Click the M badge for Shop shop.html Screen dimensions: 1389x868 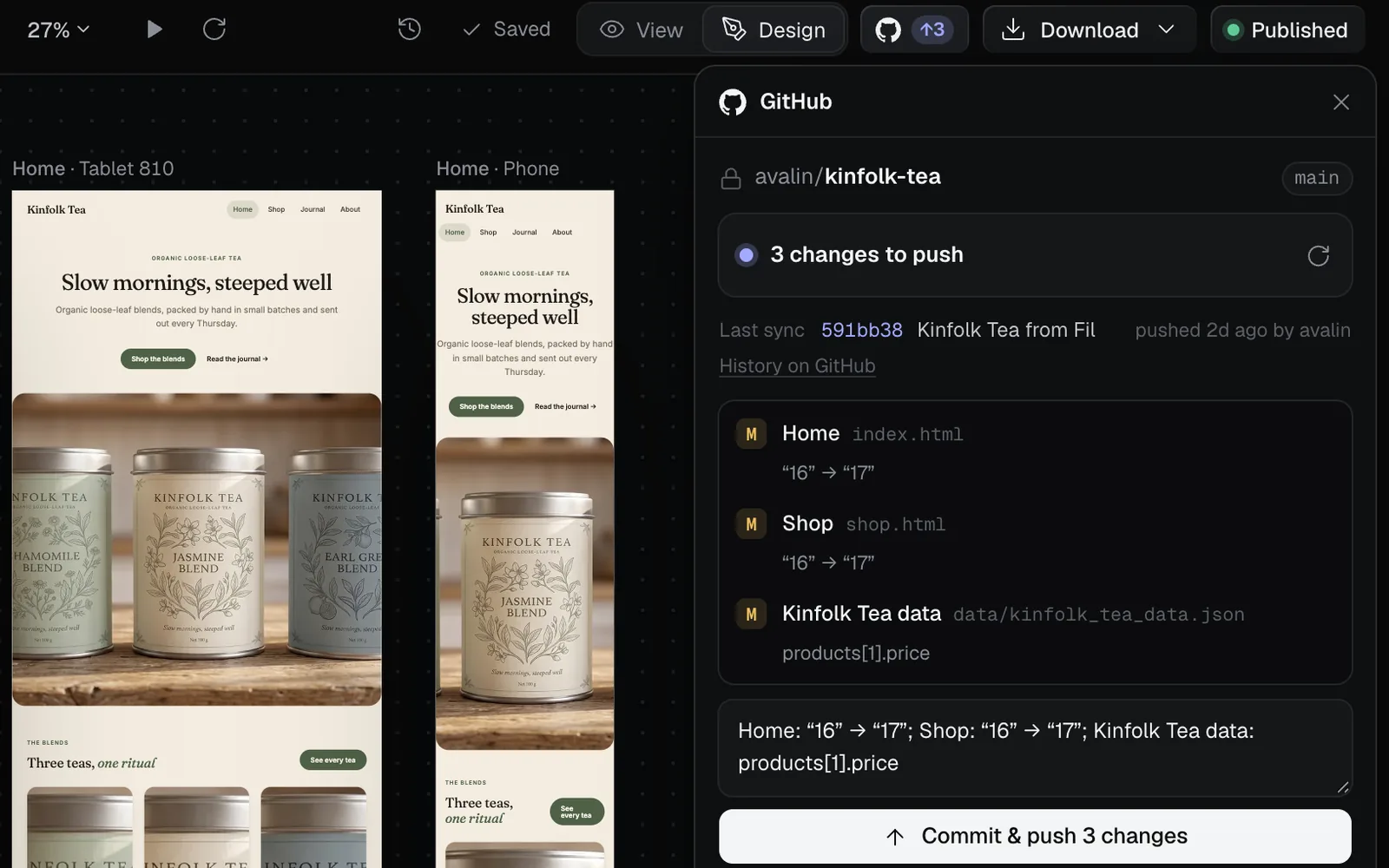point(751,524)
